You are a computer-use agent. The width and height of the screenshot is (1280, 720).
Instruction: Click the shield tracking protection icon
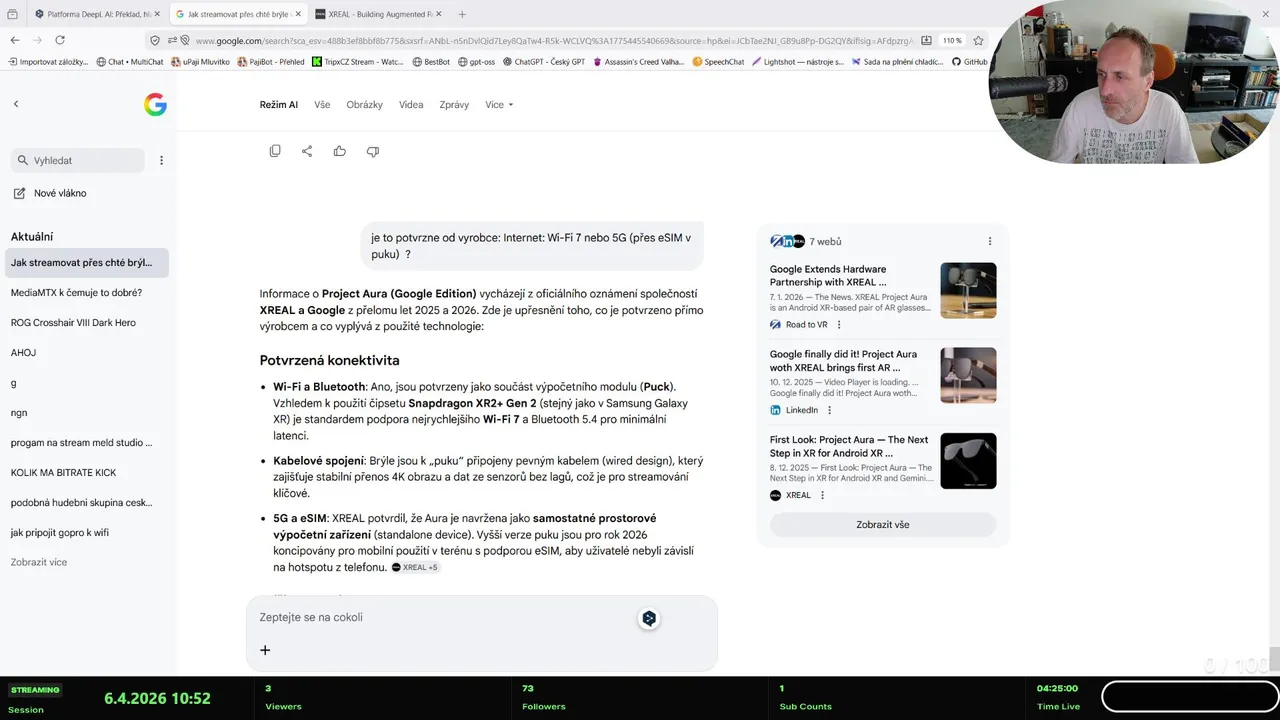pyautogui.click(x=154, y=40)
